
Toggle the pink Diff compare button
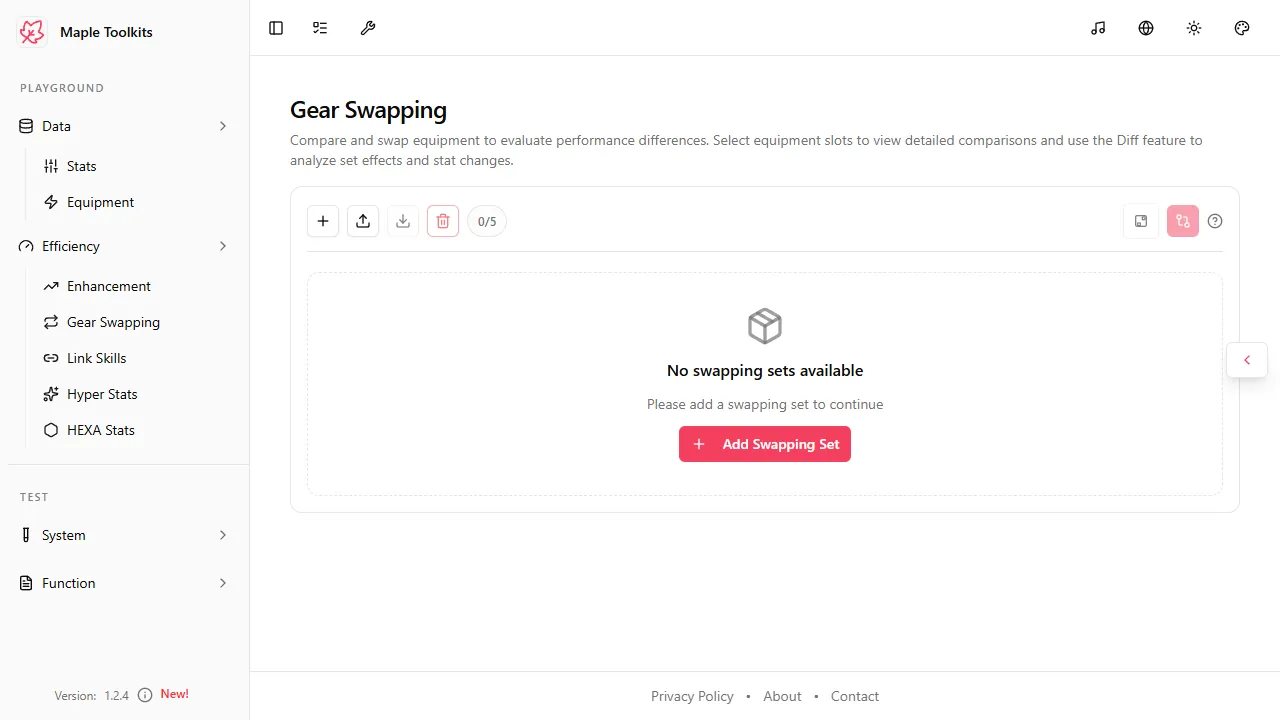1183,221
